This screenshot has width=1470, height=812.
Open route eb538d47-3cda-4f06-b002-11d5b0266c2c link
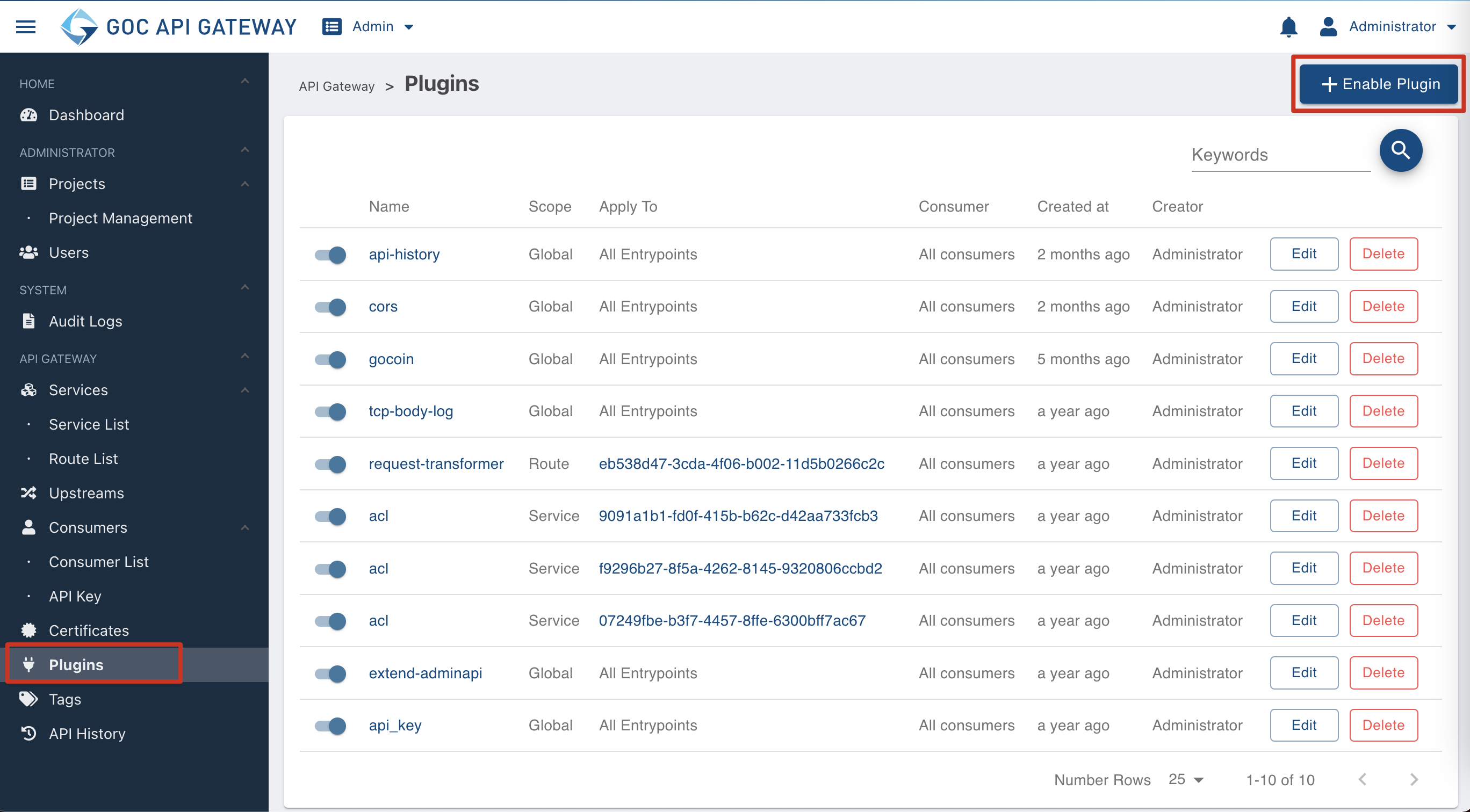point(741,463)
